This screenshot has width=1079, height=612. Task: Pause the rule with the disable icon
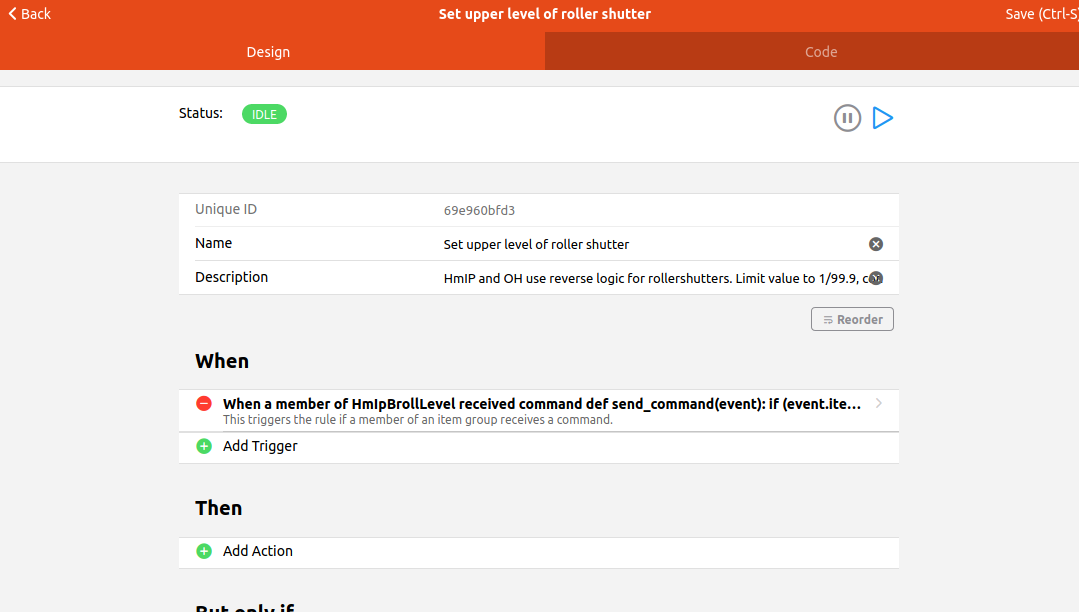click(x=847, y=118)
